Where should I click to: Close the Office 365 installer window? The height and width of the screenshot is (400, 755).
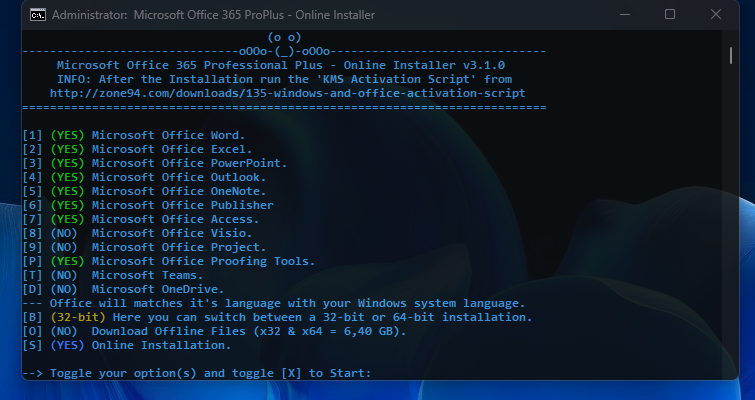pyautogui.click(x=716, y=15)
